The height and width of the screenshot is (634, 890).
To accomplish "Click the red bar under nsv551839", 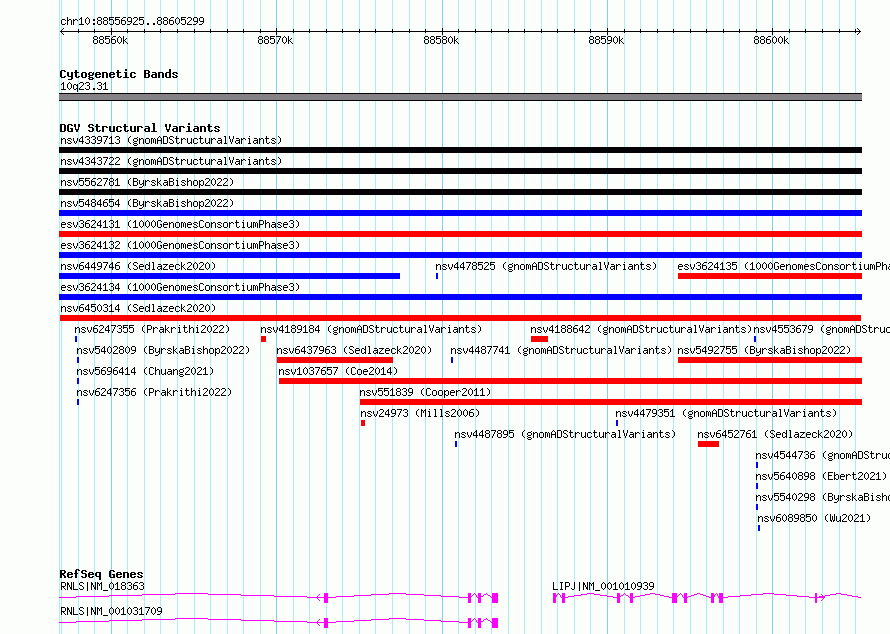I will click(611, 402).
